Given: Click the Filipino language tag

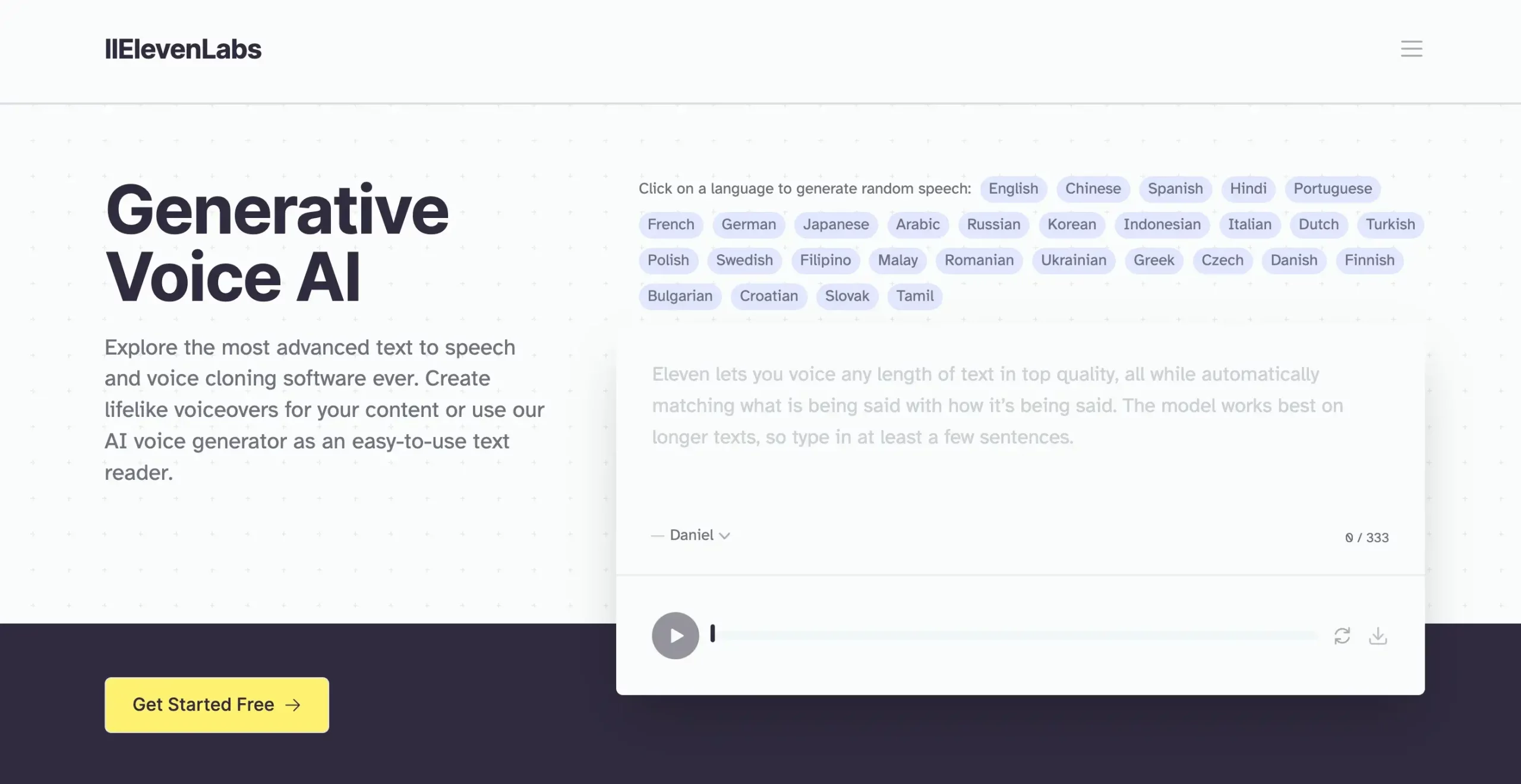Looking at the screenshot, I should (x=825, y=260).
